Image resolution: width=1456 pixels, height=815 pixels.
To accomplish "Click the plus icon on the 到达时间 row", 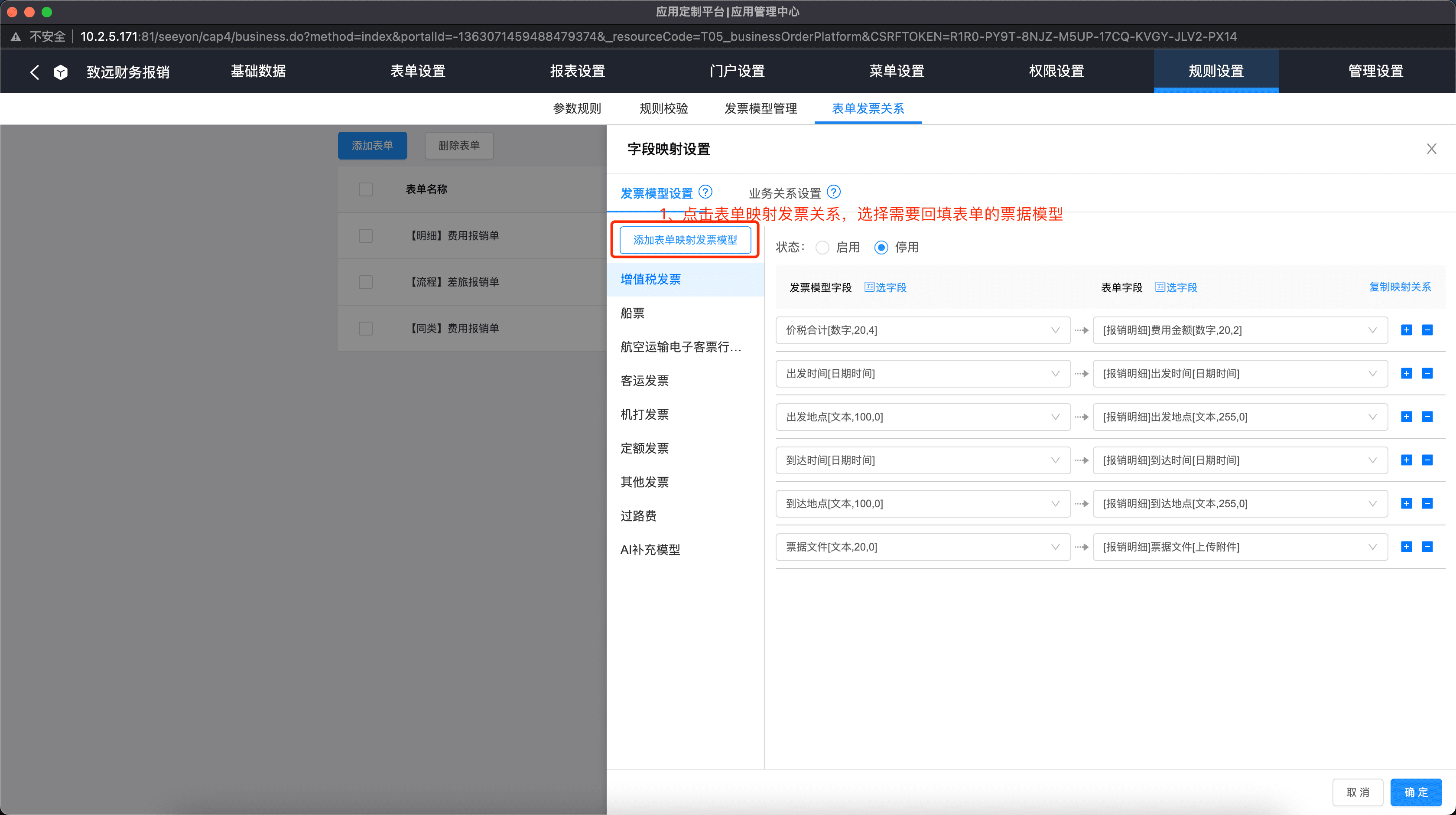I will click(1406, 460).
